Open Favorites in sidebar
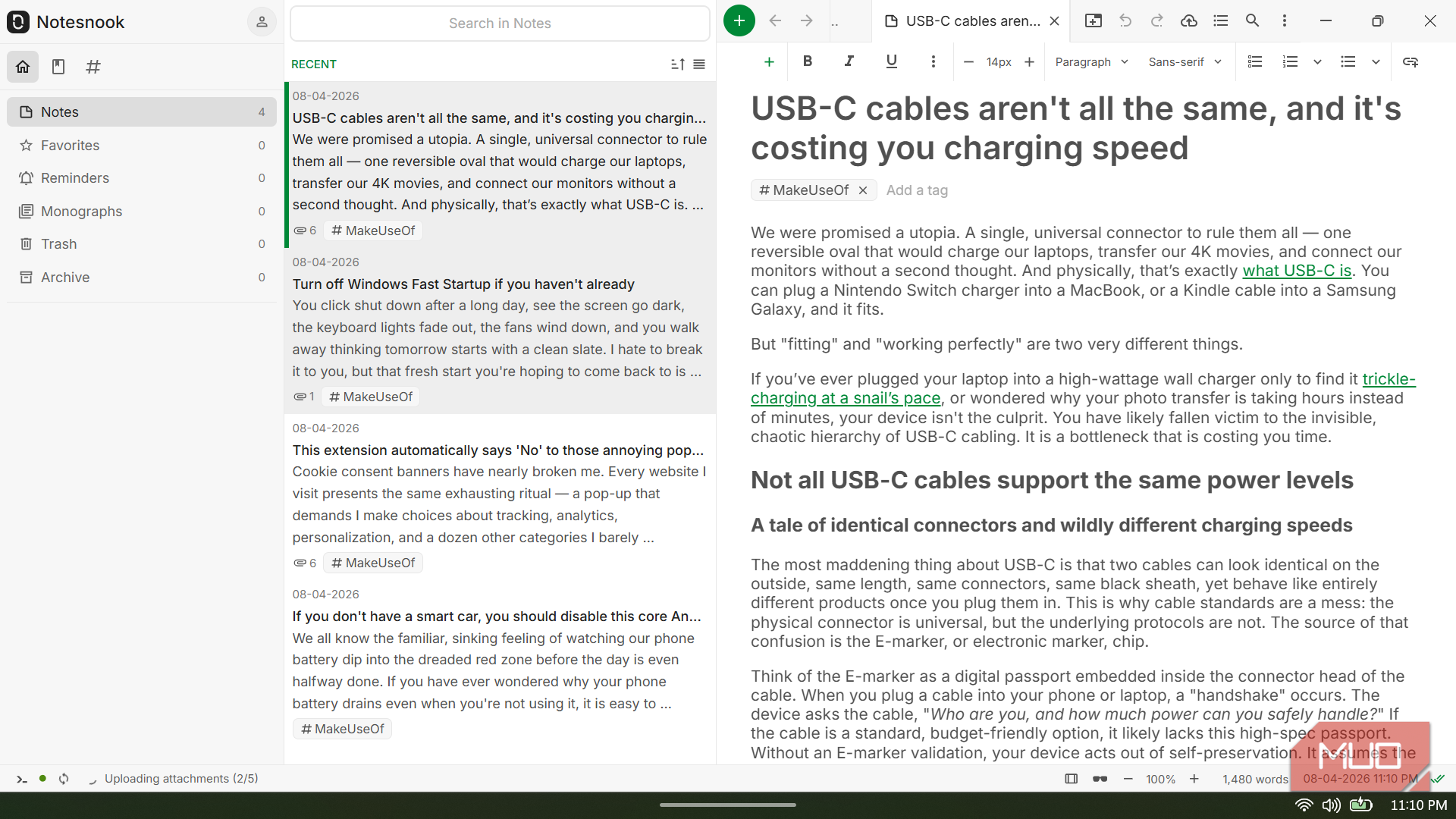 [142, 145]
